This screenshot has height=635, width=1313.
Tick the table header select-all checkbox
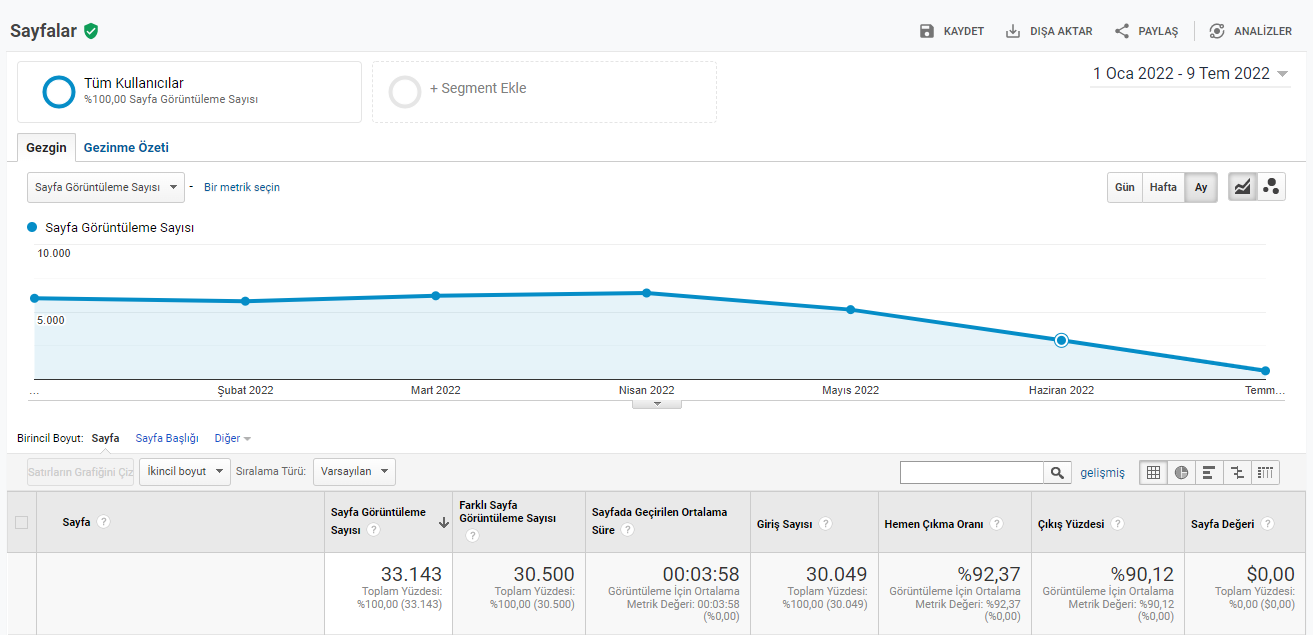[21, 522]
